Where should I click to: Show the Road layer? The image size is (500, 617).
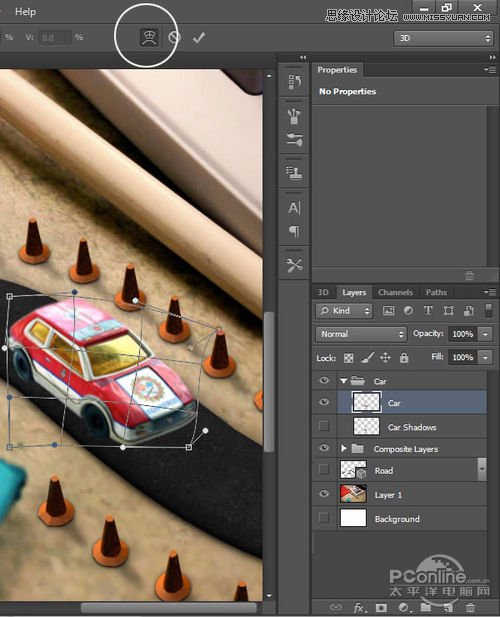pos(324,469)
